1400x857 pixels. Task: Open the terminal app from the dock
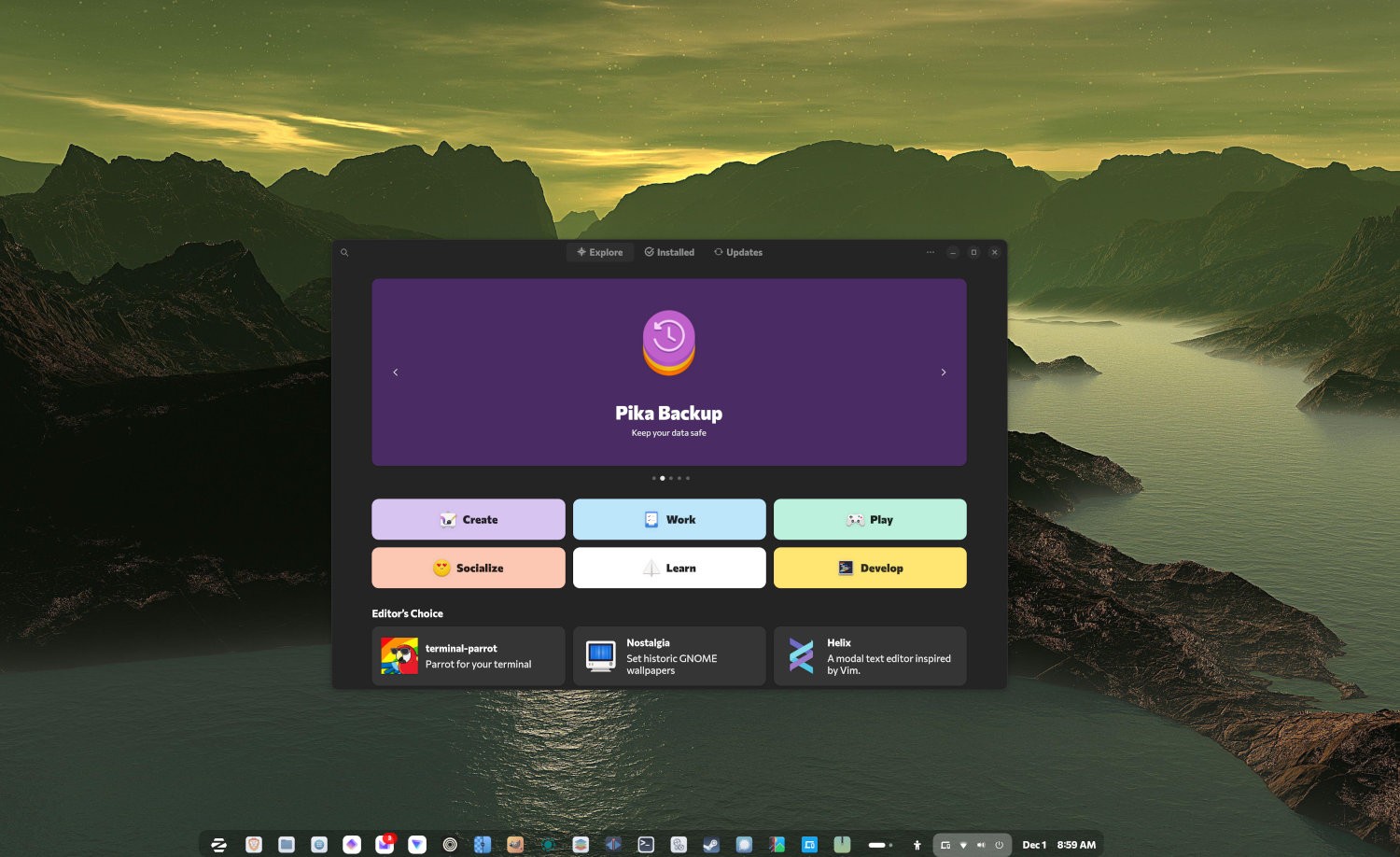coord(645,844)
